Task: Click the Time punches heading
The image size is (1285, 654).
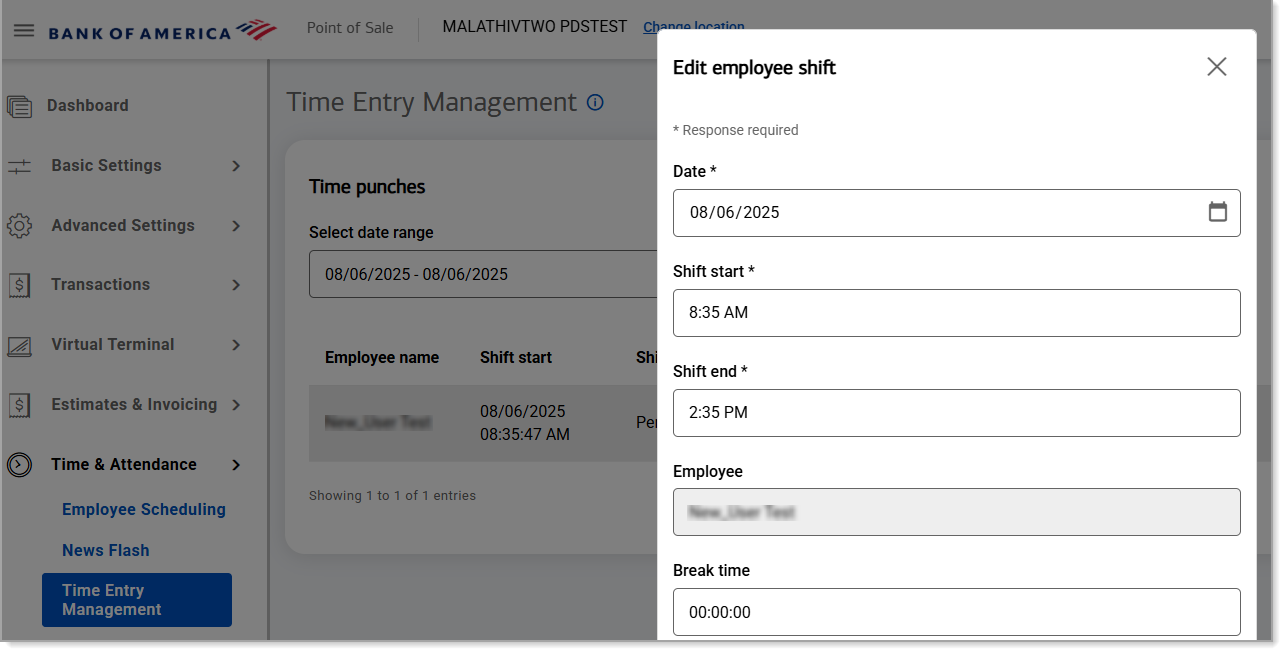Action: tap(367, 187)
